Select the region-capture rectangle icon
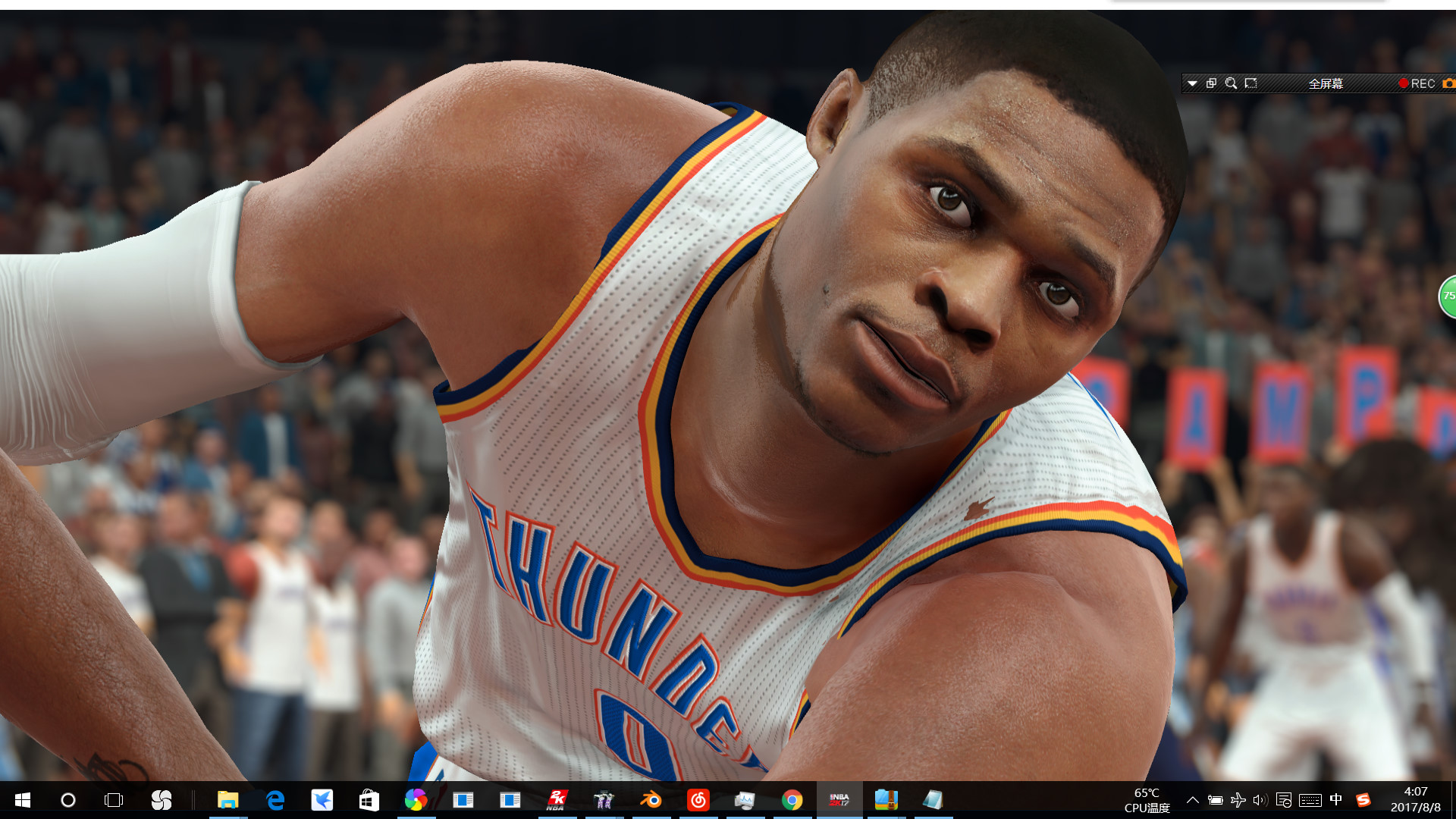Screen dimensions: 1456x819 1250,83
